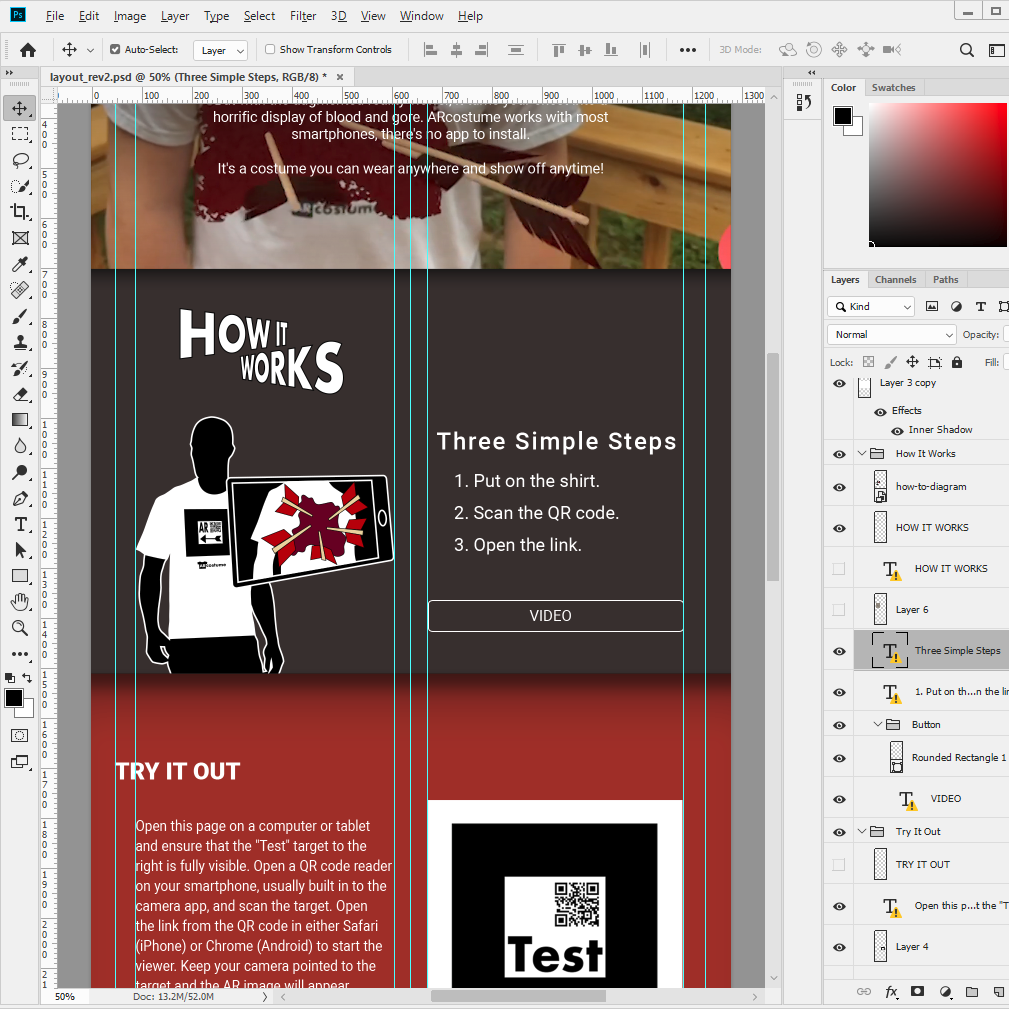
Task: Select the Horizontal Type tool
Action: [x=20, y=524]
